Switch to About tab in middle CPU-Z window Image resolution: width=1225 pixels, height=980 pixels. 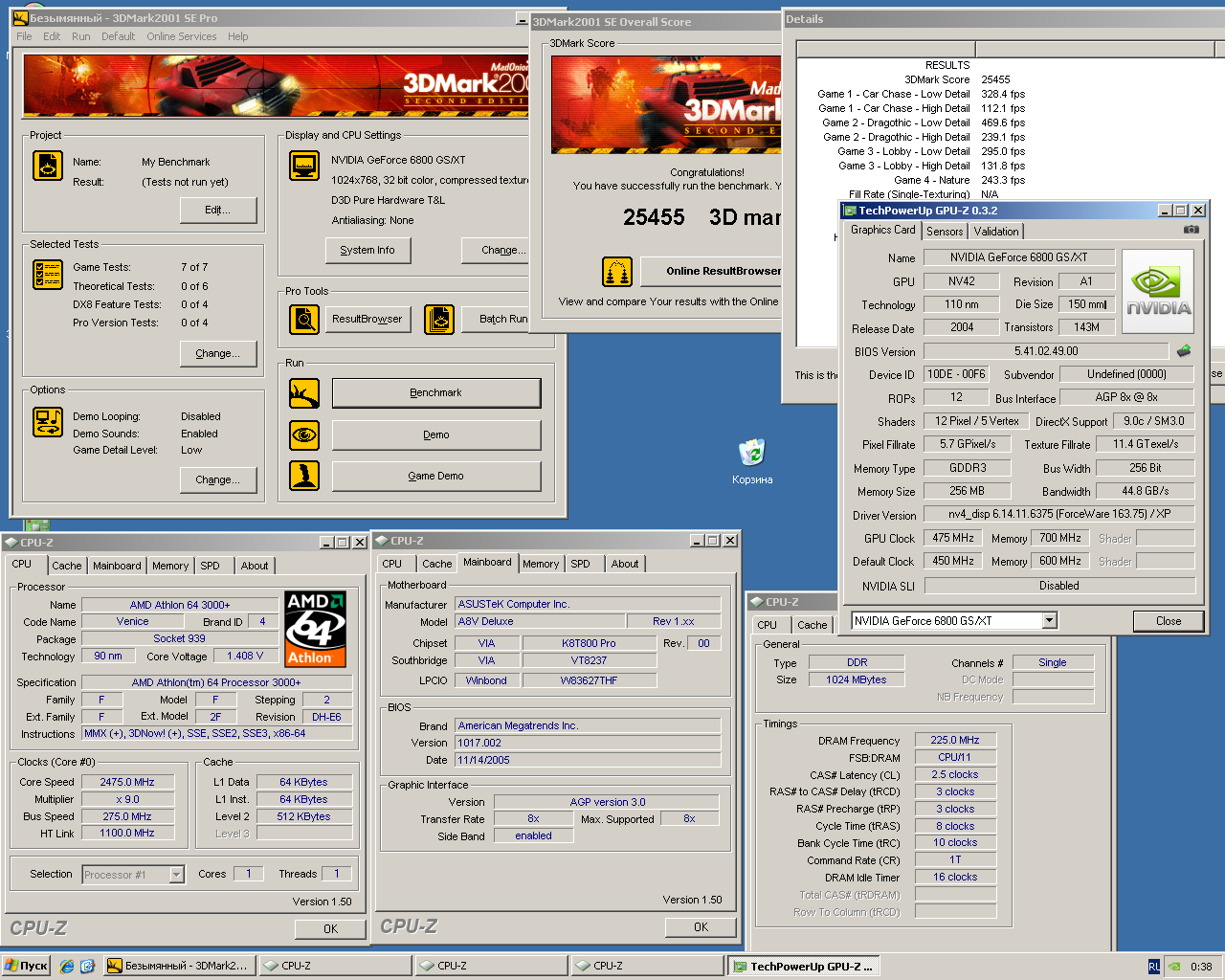point(625,564)
